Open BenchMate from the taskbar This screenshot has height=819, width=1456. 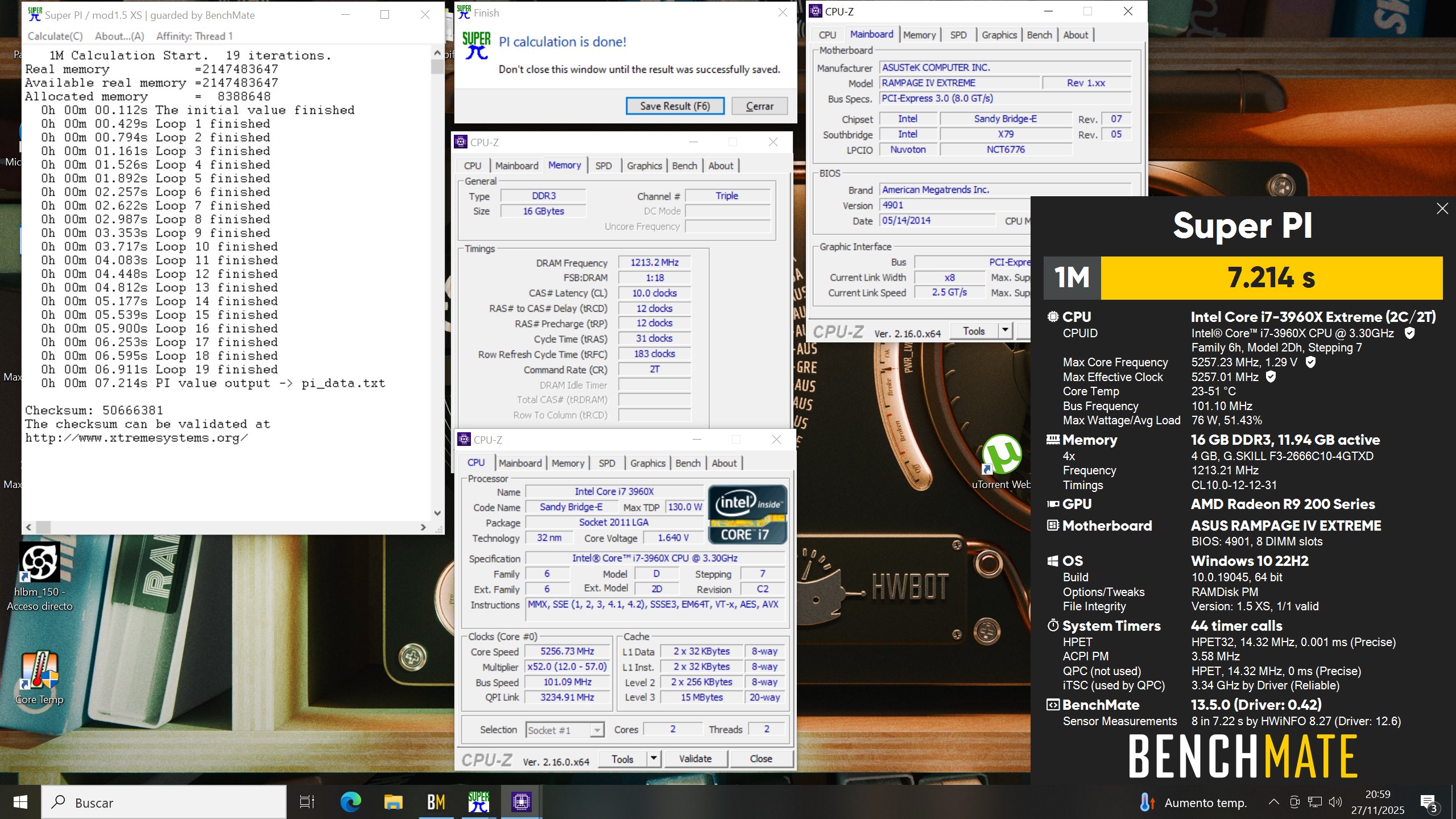[436, 802]
